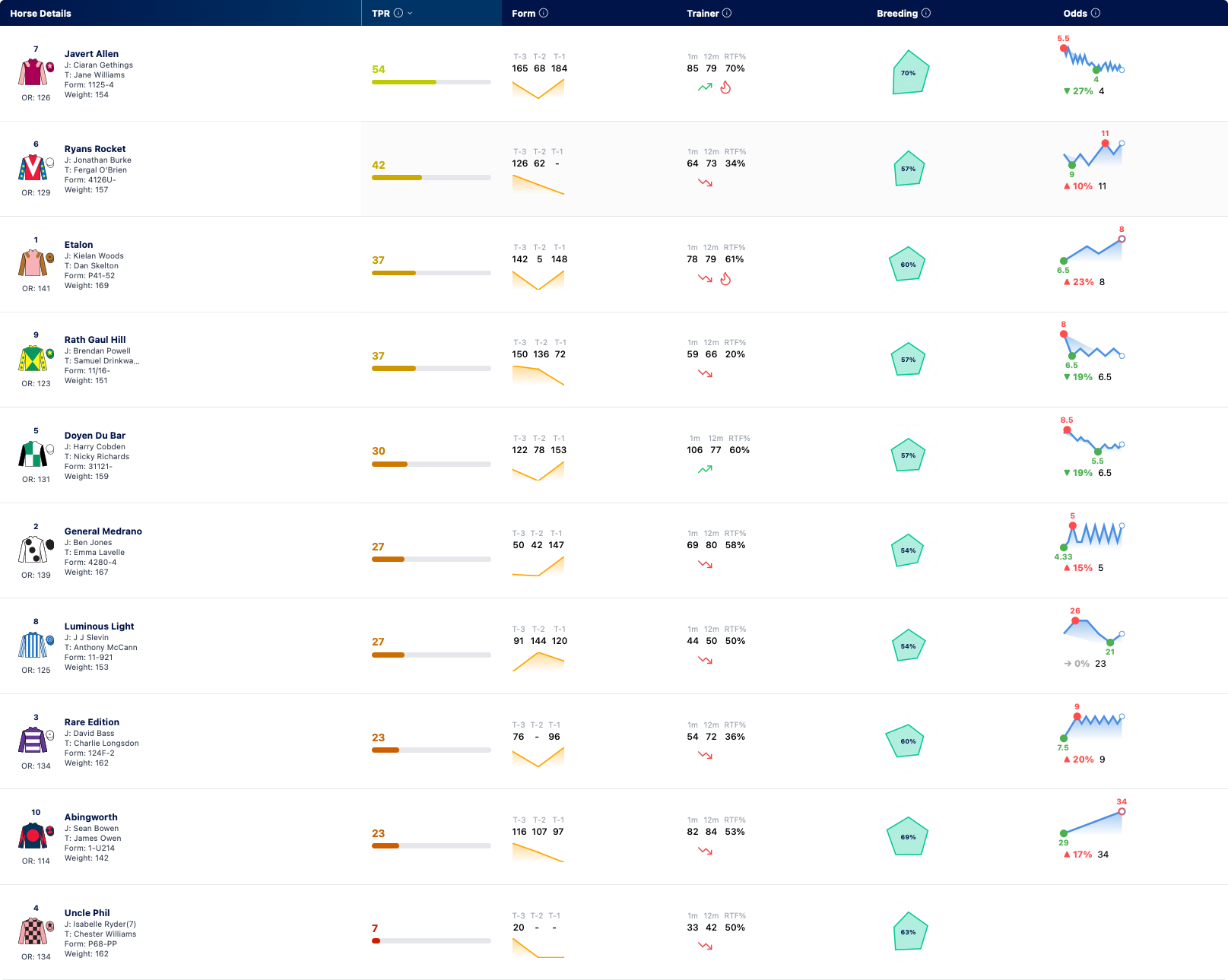Click Javert Allen's trainer hot flame icon
This screenshot has height=980, width=1228.
coord(725,87)
